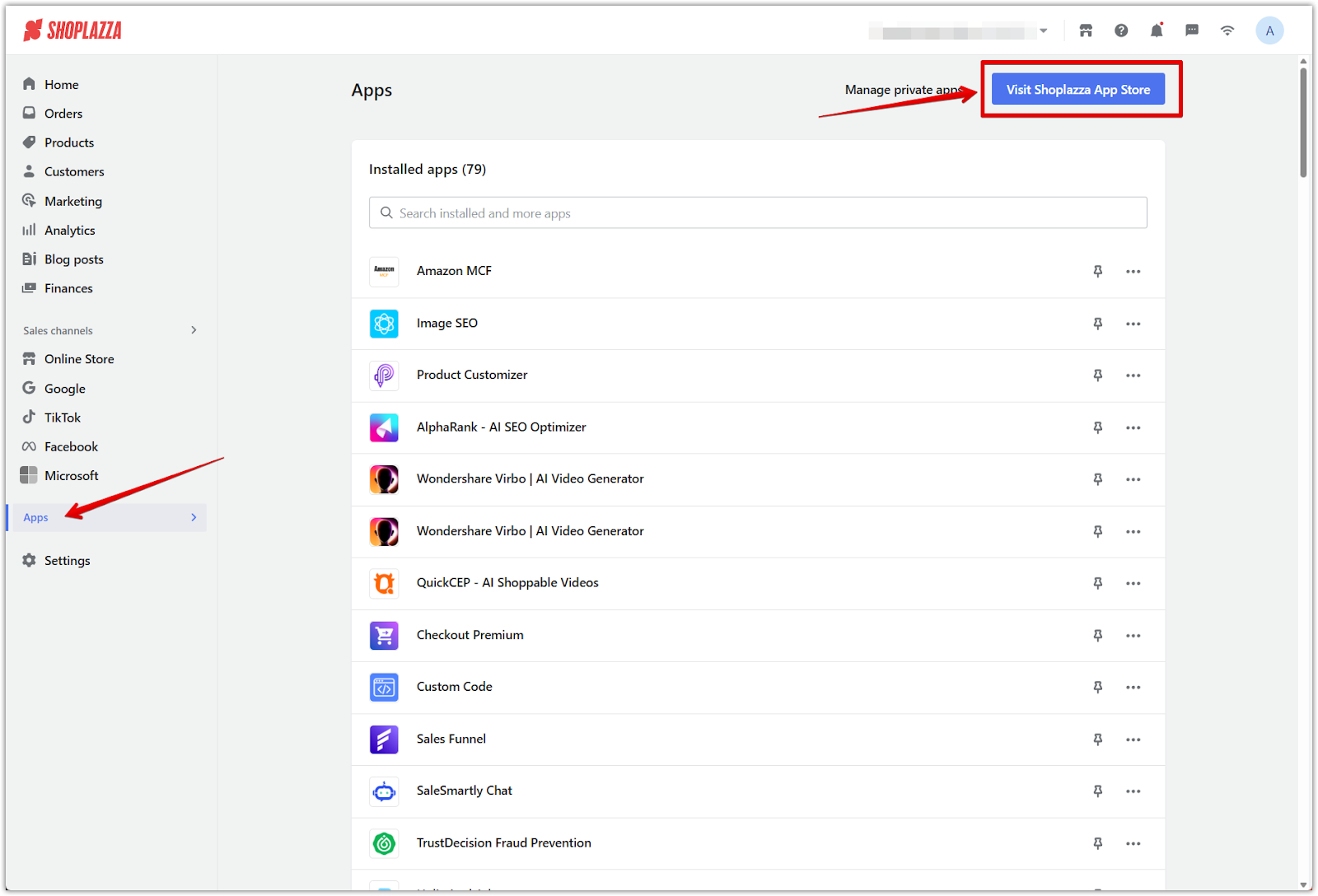Viewport: 1318px width, 896px height.
Task: Click the TrustDecision Fraud Prevention icon
Action: (384, 843)
